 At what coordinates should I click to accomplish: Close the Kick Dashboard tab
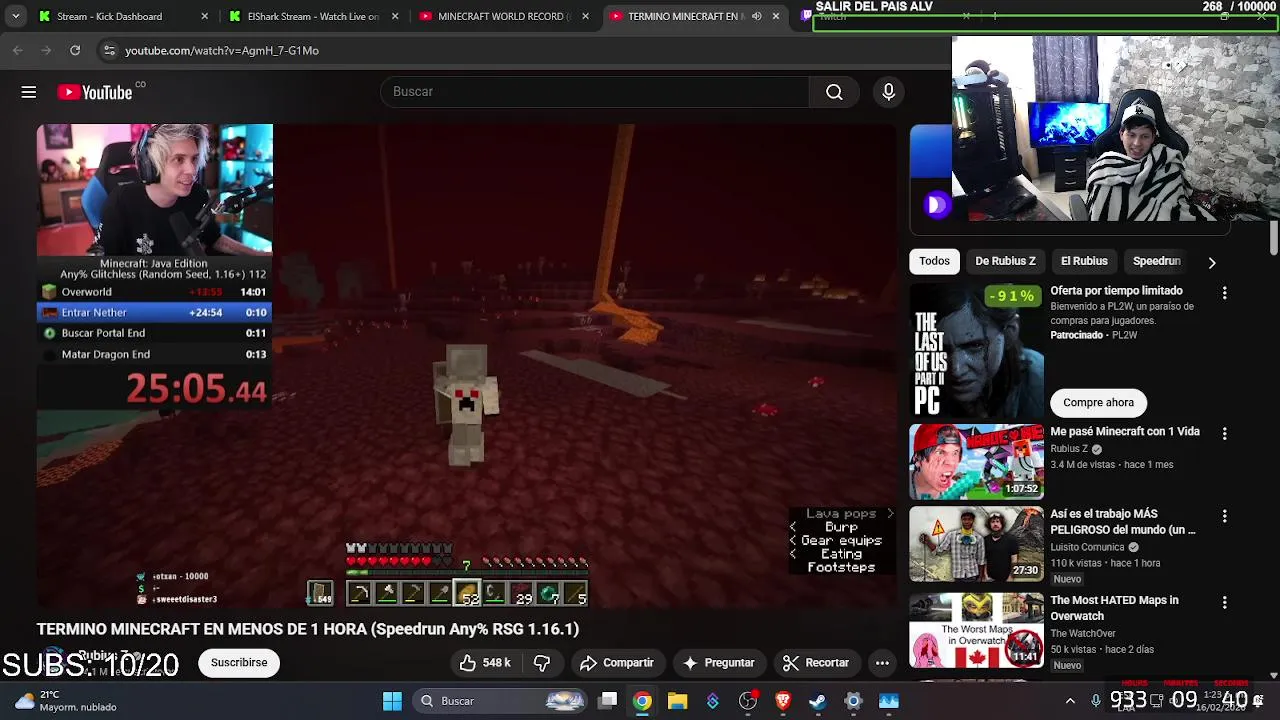205,16
